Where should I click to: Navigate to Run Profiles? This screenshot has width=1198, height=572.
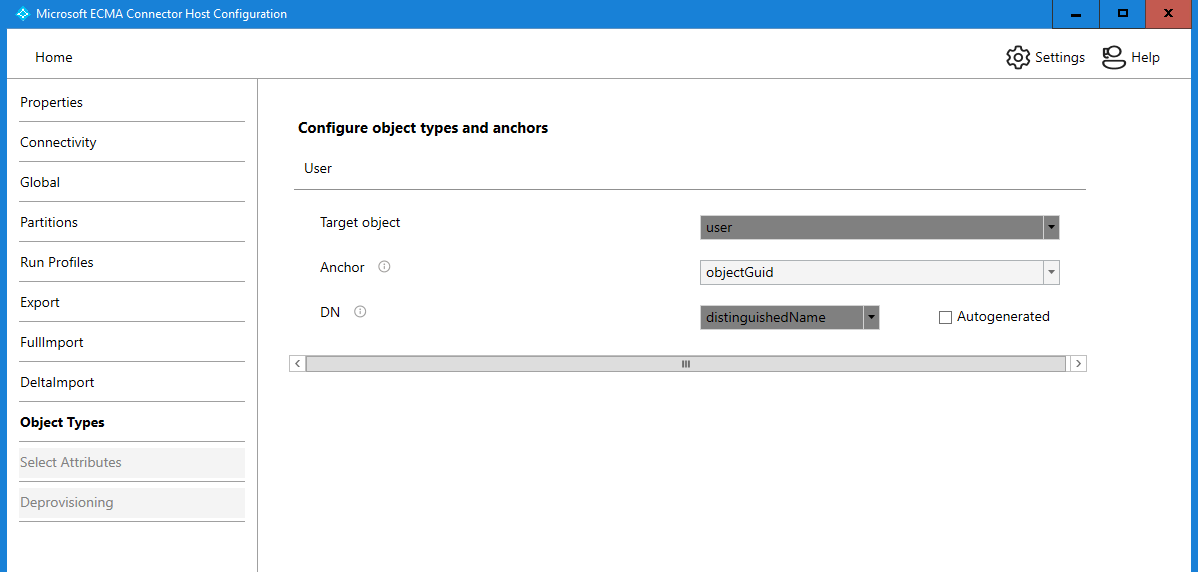(57, 263)
